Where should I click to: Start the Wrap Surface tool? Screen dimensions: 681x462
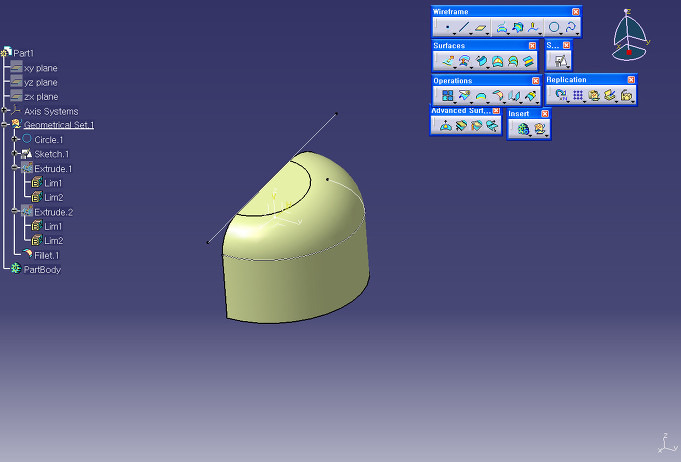[476, 126]
